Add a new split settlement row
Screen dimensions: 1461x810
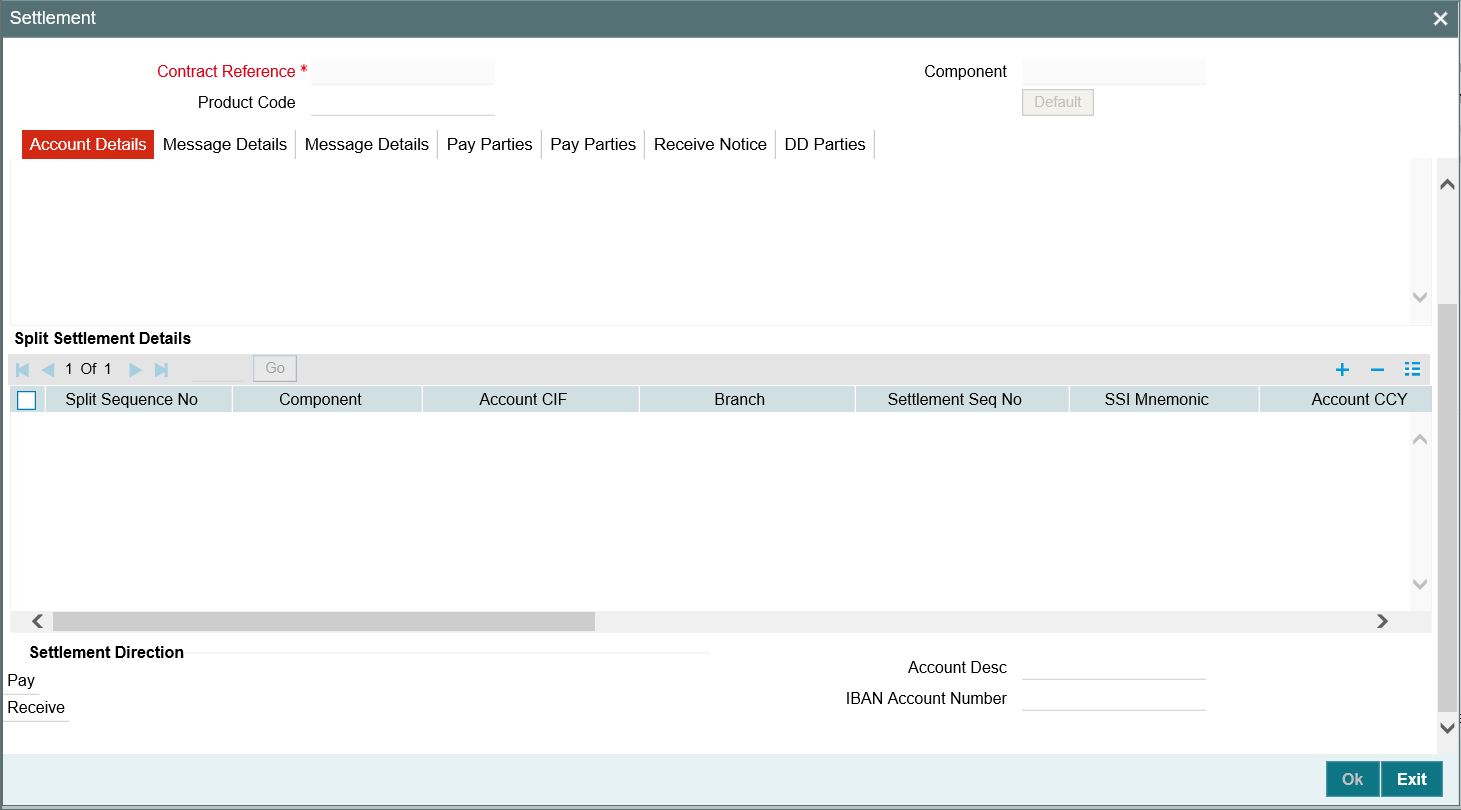[1342, 369]
